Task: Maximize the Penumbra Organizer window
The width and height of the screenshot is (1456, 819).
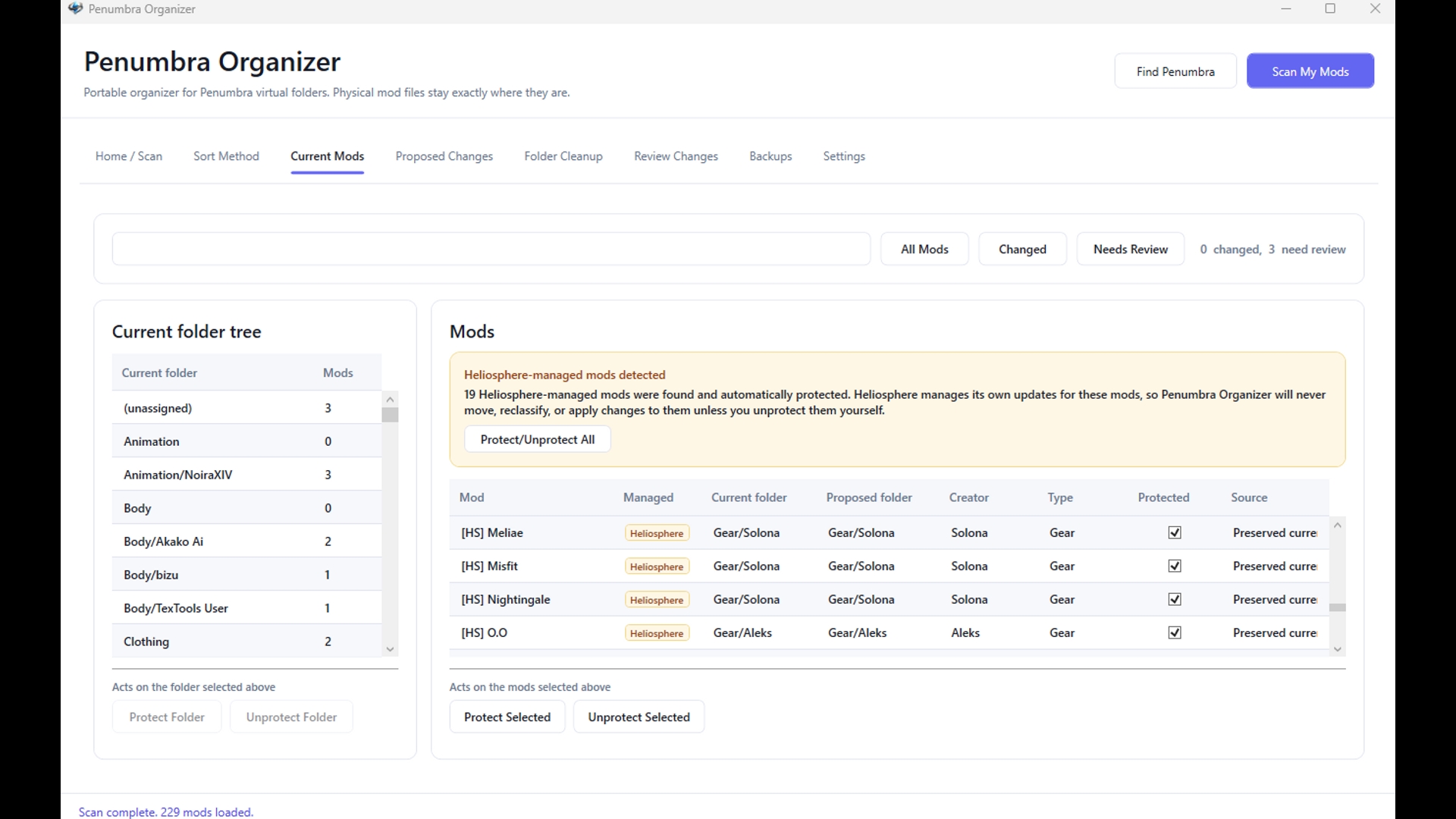Action: tap(1330, 9)
